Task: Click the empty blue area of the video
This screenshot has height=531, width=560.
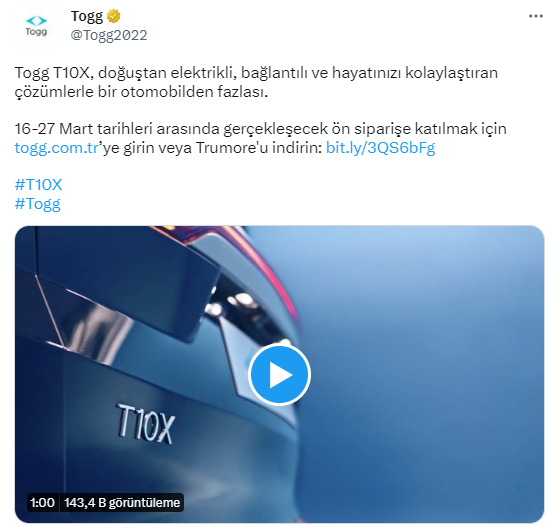Action: [x=429, y=357]
